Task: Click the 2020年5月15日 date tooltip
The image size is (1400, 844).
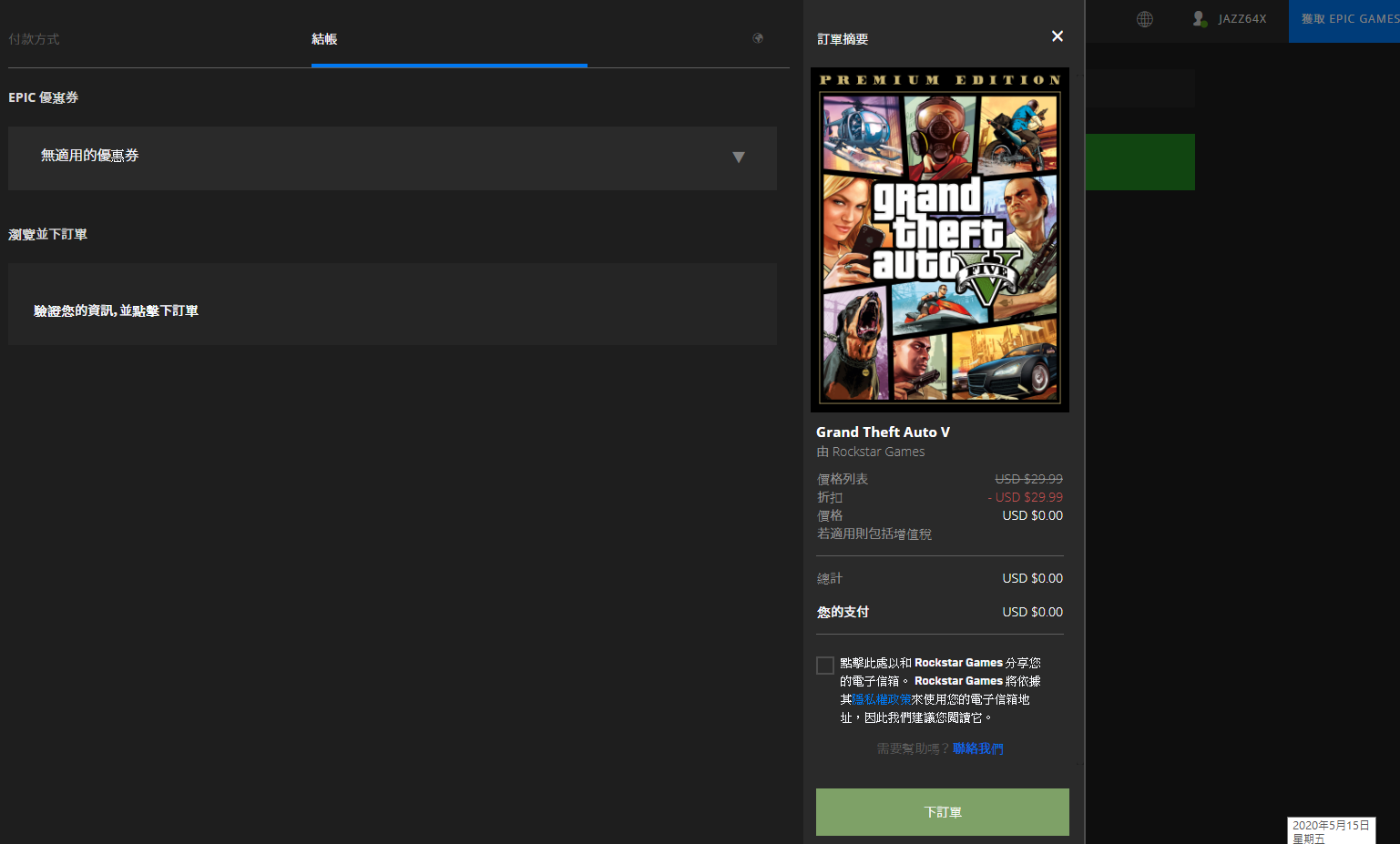Action: (1331, 830)
